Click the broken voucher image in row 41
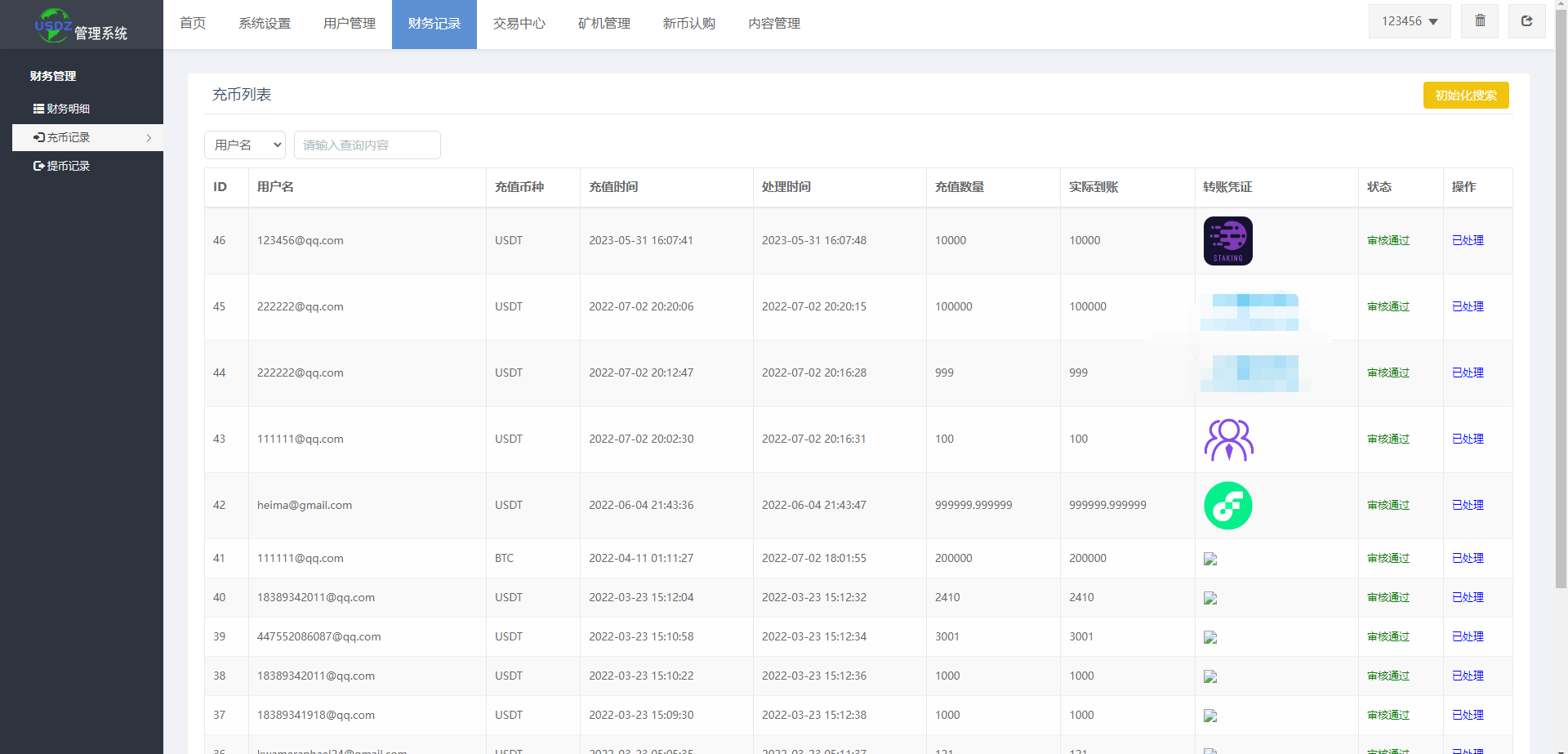This screenshot has width=1568, height=754. pyautogui.click(x=1210, y=559)
